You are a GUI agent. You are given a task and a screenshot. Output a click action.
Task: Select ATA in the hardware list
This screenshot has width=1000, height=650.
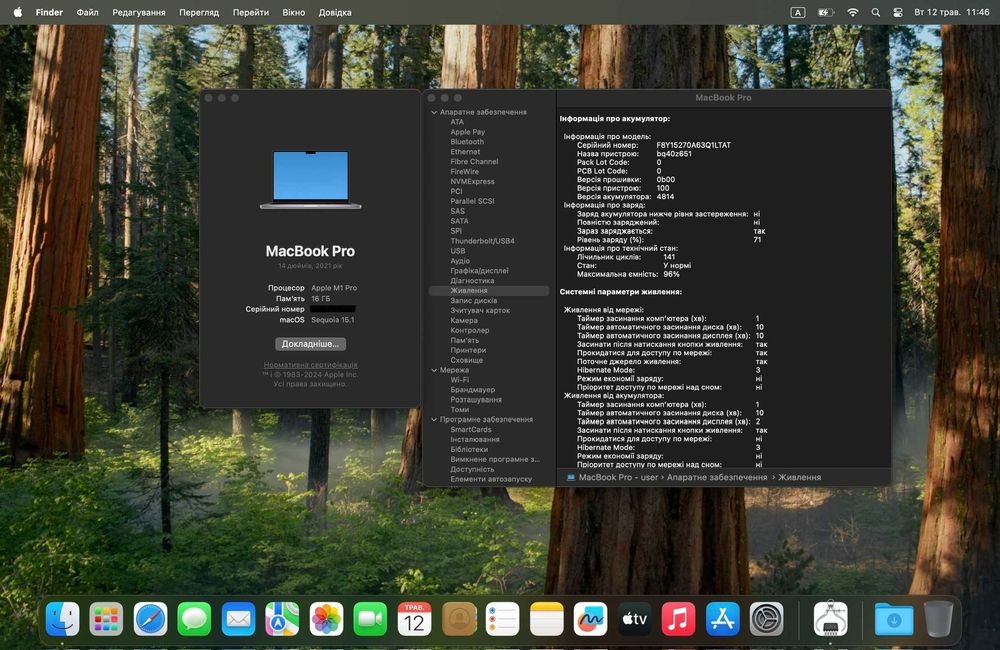click(457, 122)
